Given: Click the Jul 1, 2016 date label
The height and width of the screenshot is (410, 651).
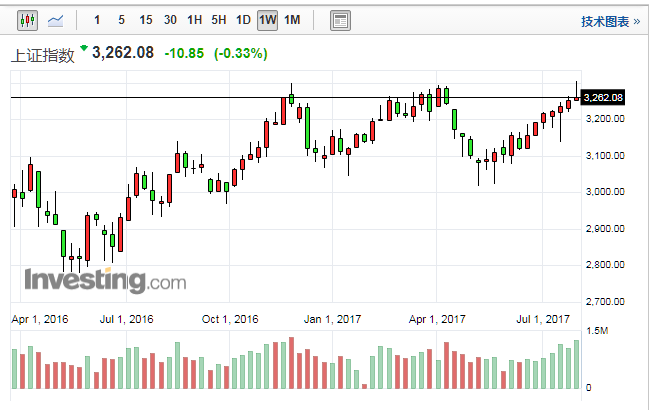Looking at the screenshot, I should point(127,319).
